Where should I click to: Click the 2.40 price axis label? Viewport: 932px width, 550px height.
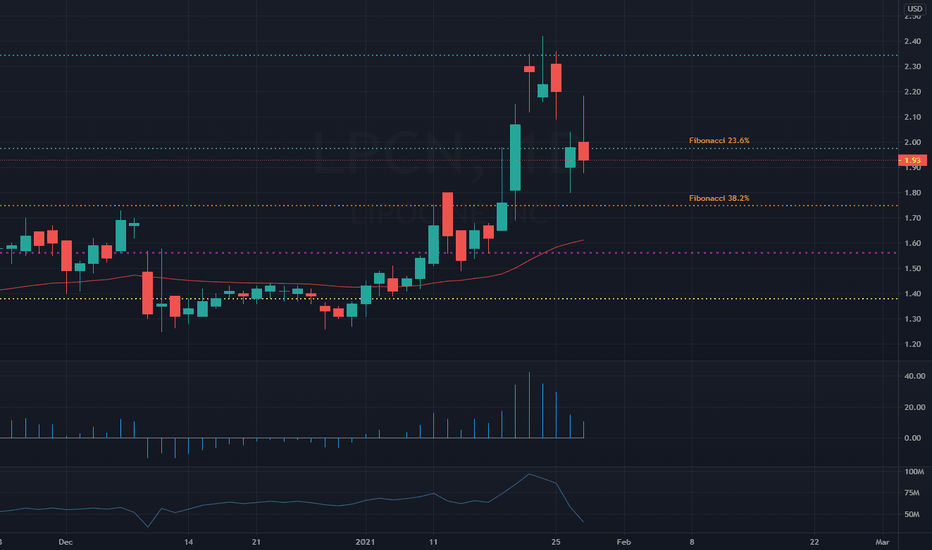tap(912, 42)
